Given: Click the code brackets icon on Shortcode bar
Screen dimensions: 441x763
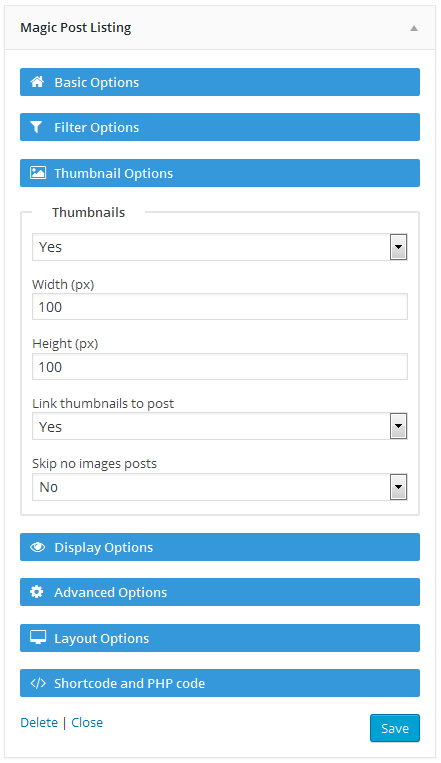Looking at the screenshot, I should [38, 683].
